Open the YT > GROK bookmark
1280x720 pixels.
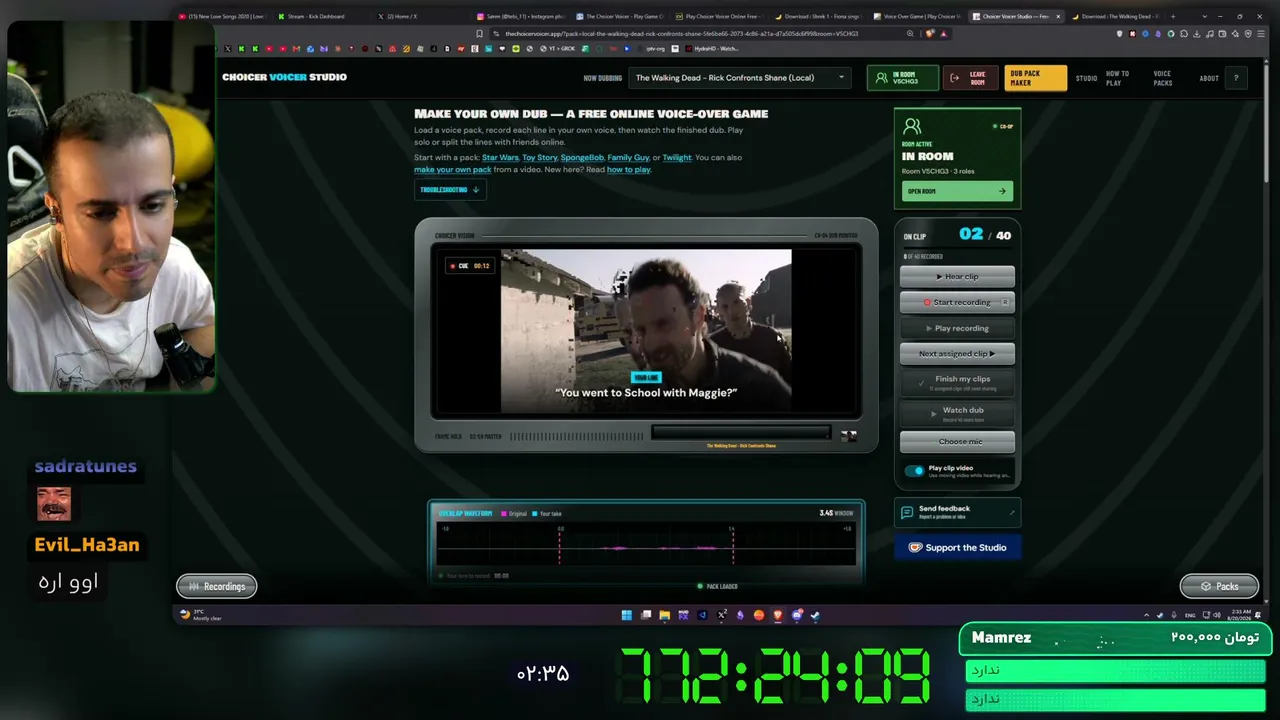pyautogui.click(x=557, y=48)
